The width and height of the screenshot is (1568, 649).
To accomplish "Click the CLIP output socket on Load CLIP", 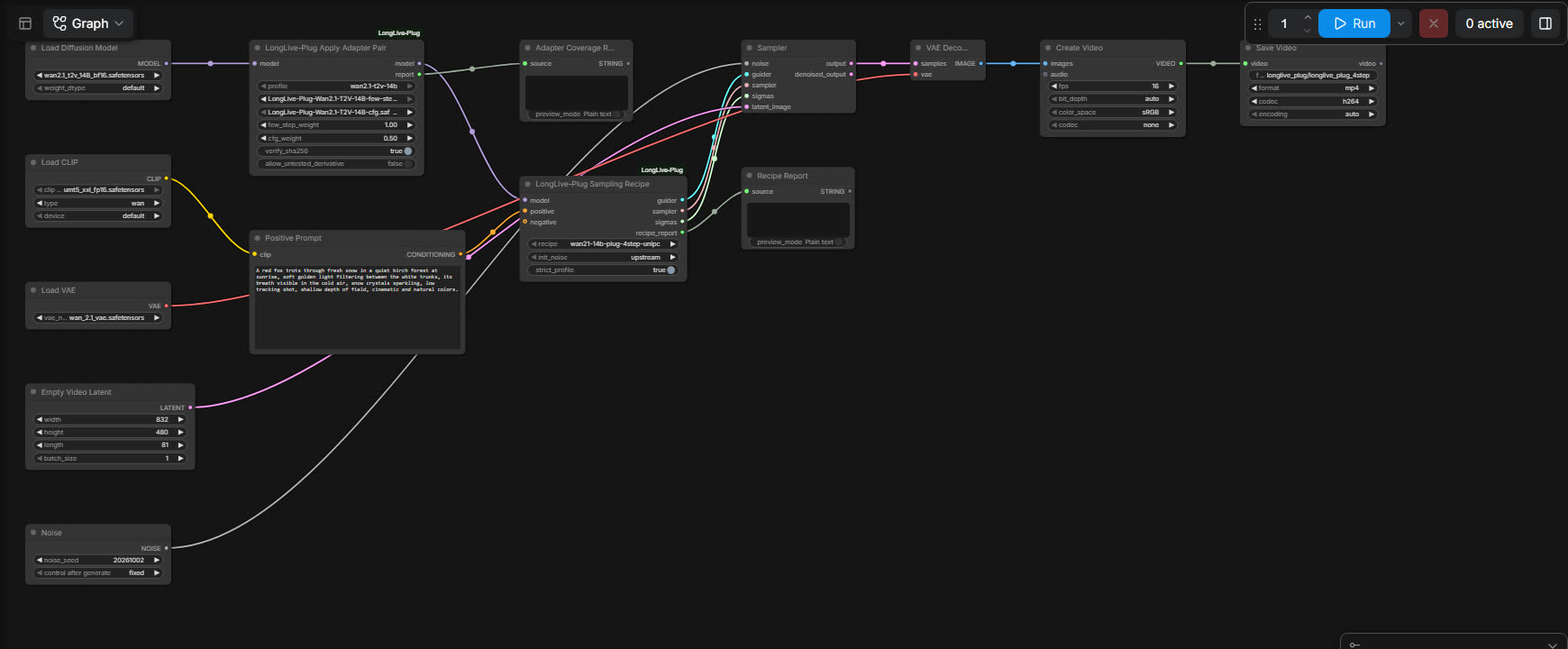I will click(166, 178).
